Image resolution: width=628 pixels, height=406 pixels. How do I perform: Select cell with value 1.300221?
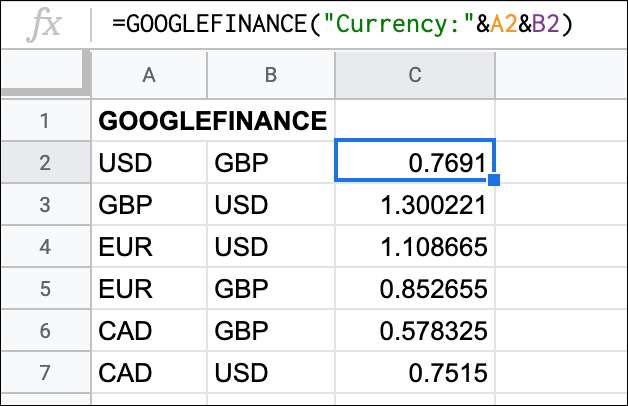click(415, 205)
